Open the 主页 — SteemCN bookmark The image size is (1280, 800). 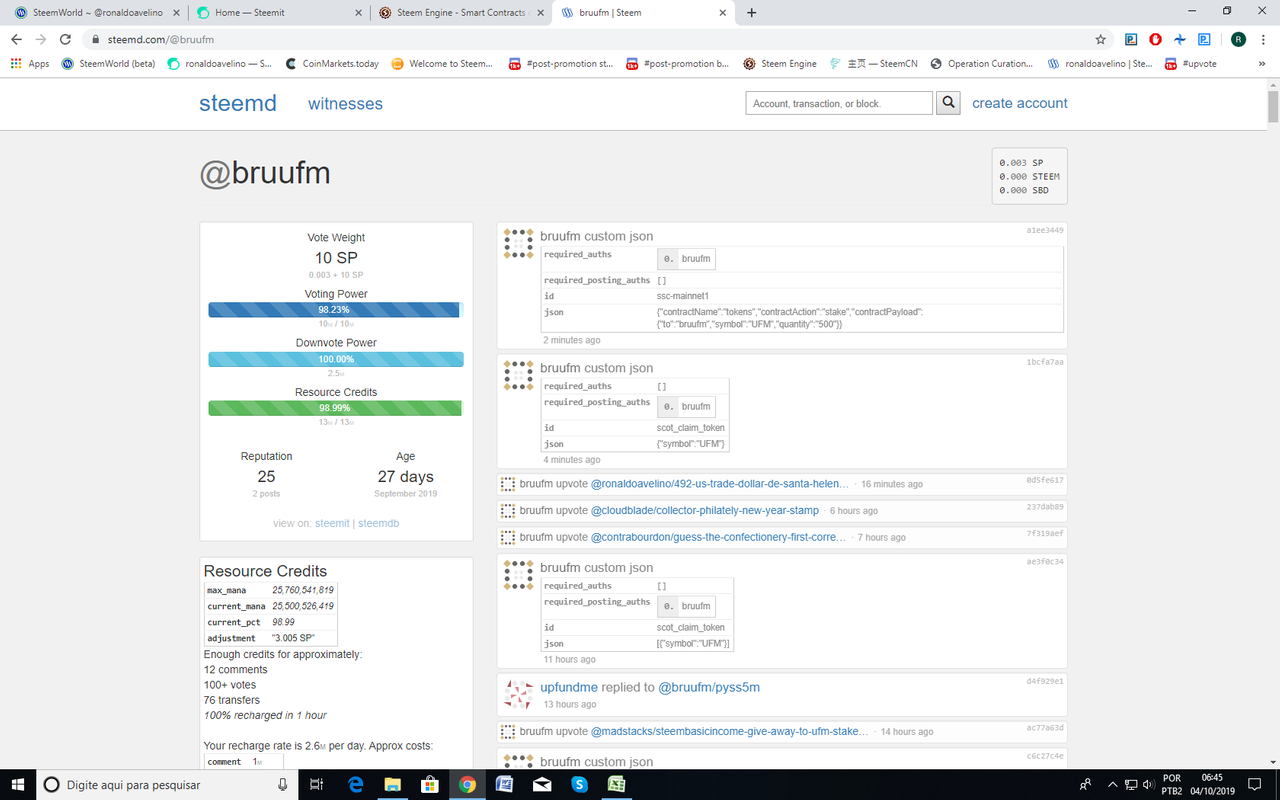[x=874, y=63]
